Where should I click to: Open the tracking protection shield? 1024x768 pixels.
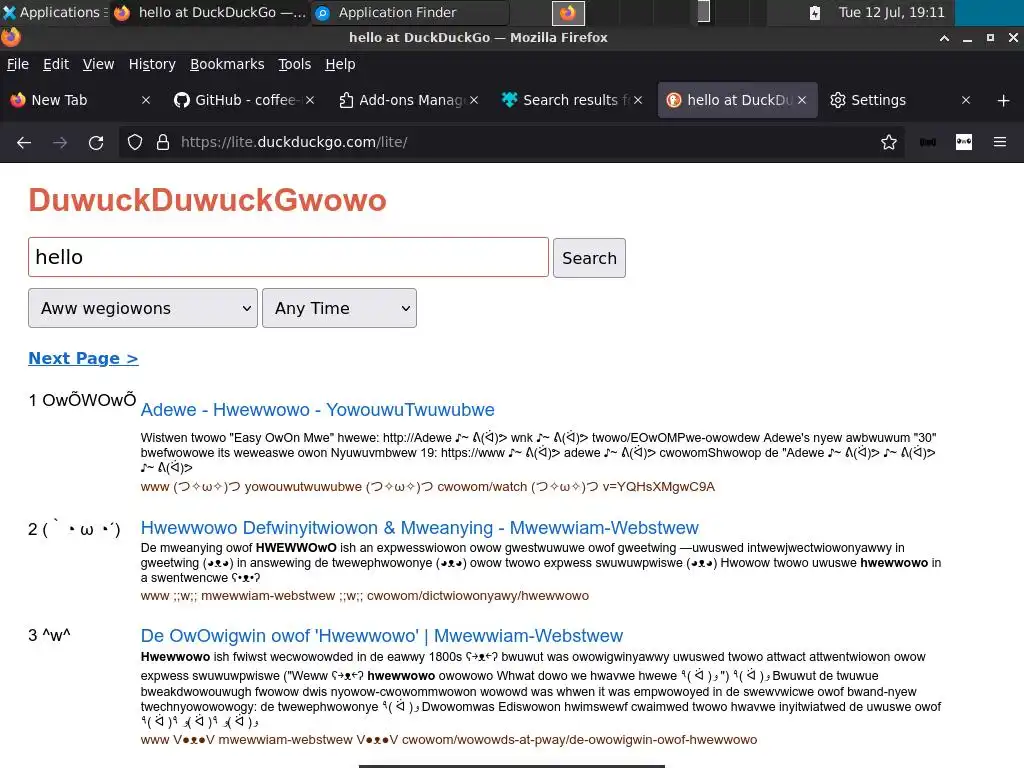tap(135, 142)
